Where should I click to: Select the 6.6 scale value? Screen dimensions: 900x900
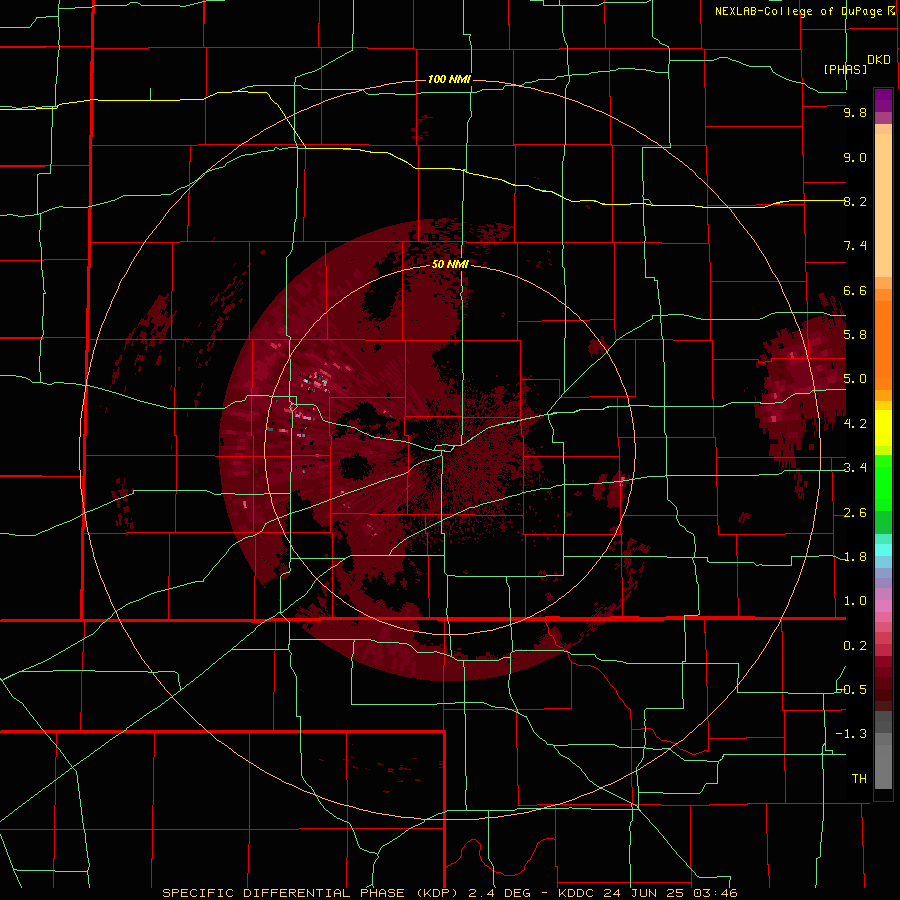point(855,290)
